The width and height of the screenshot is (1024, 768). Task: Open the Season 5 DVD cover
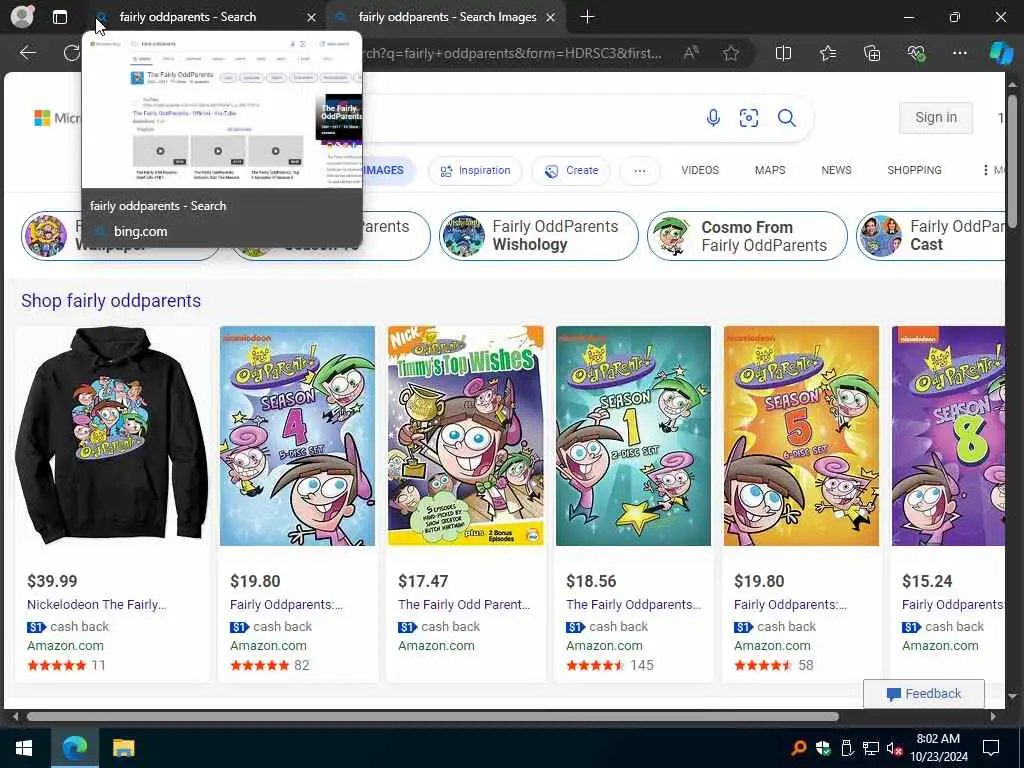point(801,436)
